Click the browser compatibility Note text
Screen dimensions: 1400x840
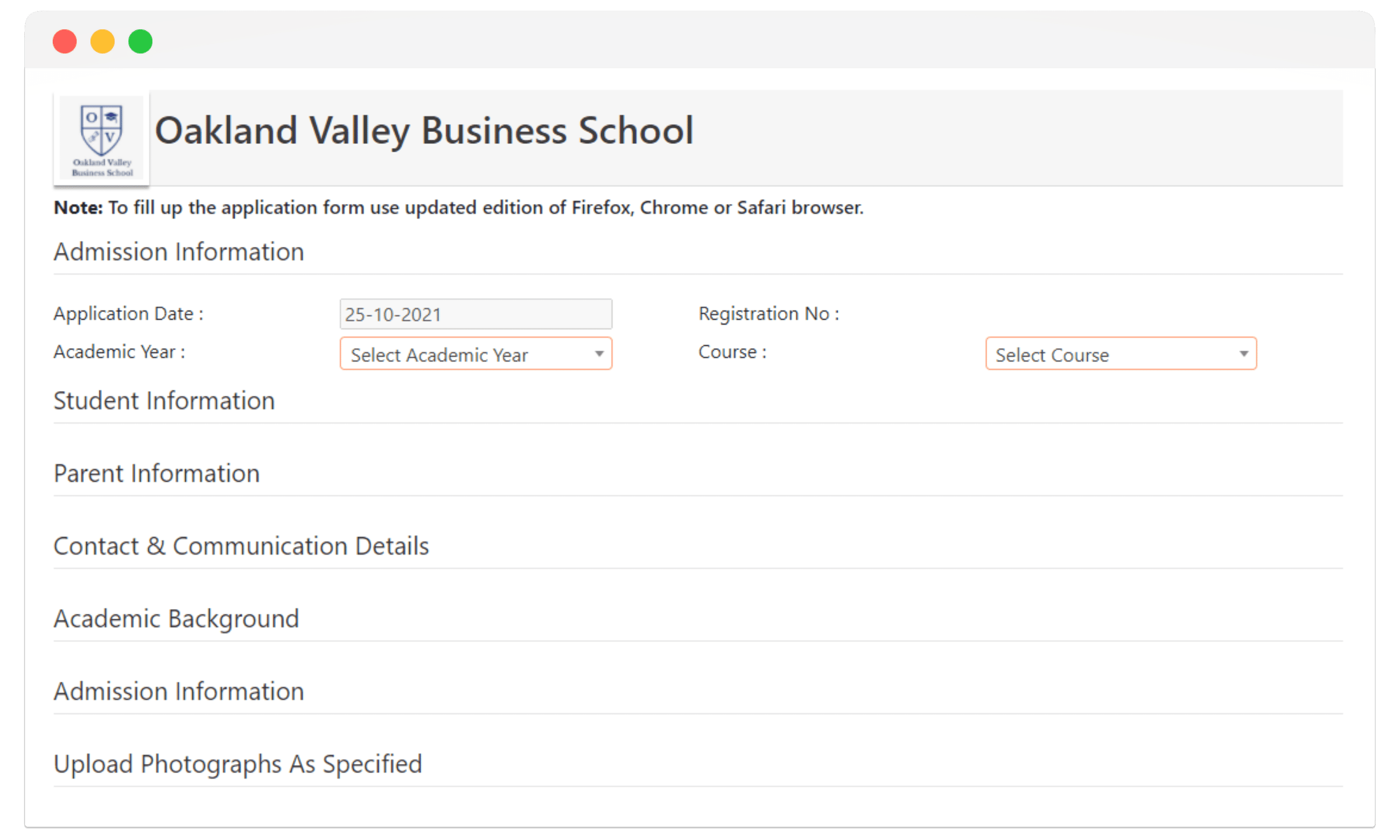[458, 208]
